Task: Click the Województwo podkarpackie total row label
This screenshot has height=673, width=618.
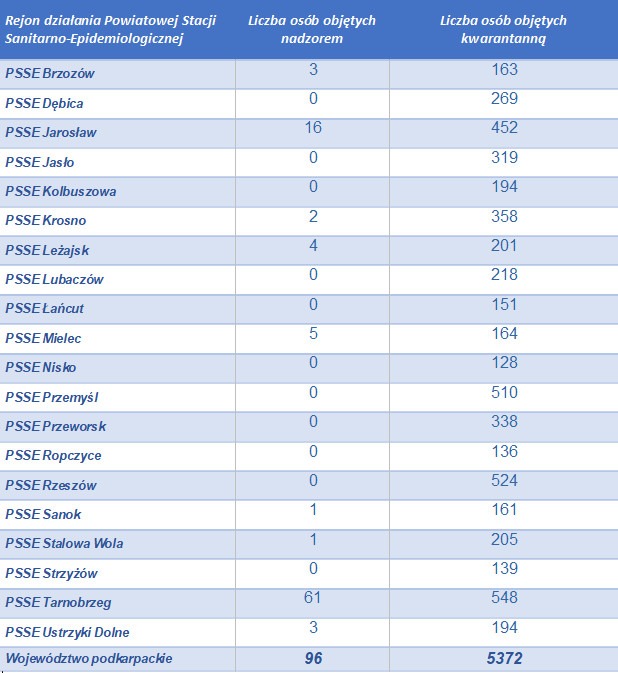Action: [x=90, y=658]
